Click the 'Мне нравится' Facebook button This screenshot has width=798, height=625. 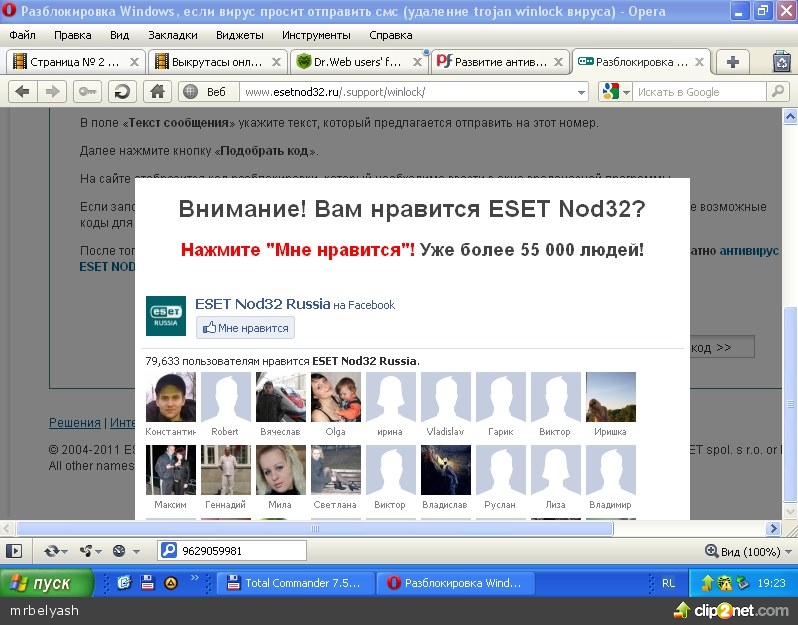click(x=245, y=328)
